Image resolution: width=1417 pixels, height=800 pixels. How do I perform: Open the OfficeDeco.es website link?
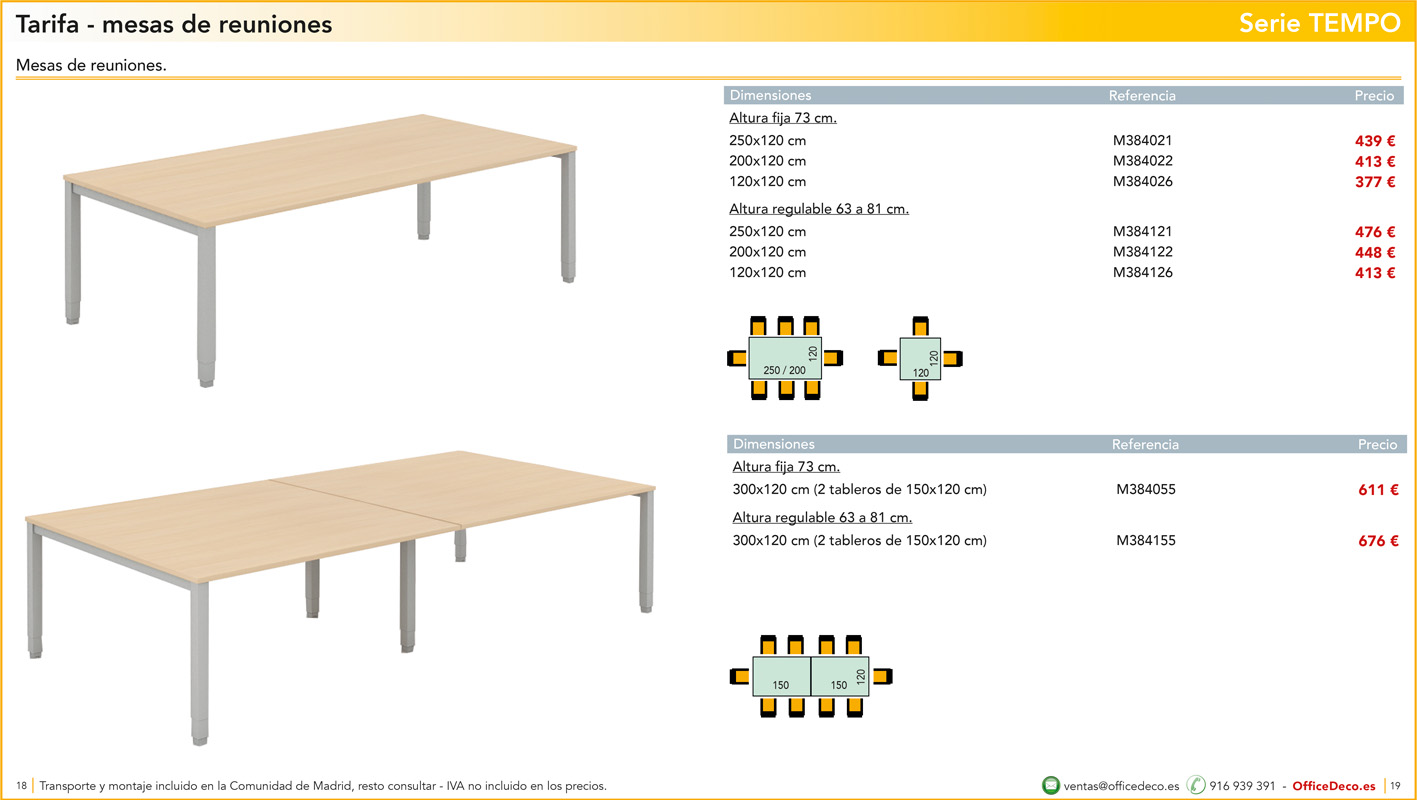[x=1334, y=786]
